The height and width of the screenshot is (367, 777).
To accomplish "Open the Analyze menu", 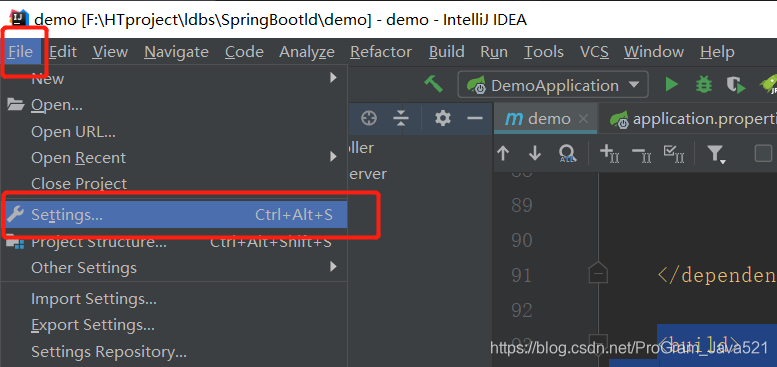I will [x=307, y=52].
